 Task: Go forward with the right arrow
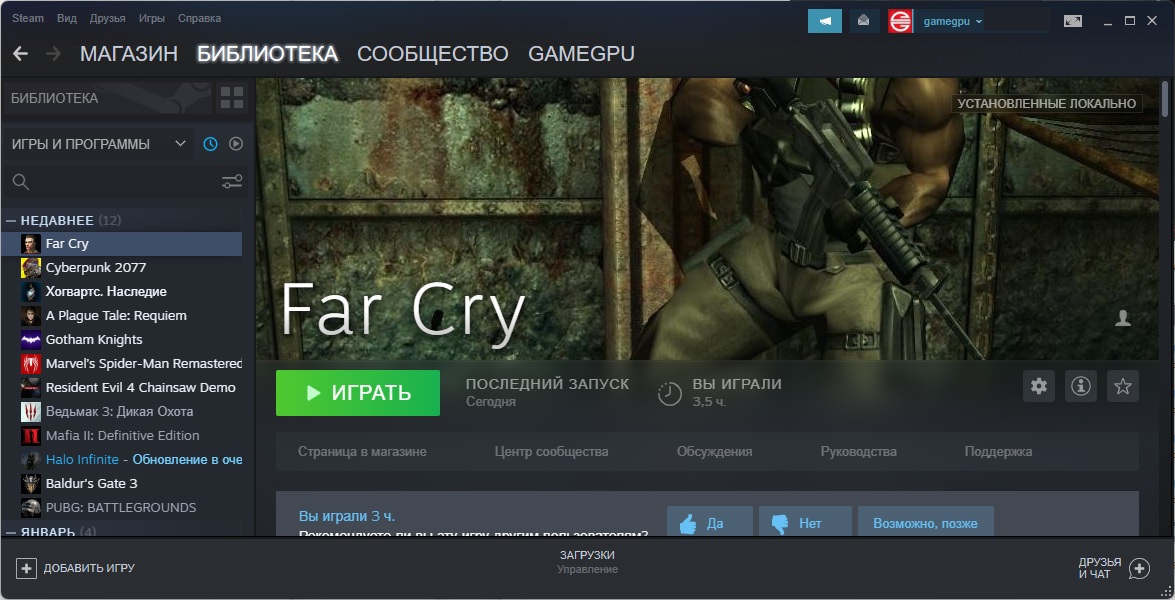point(53,53)
